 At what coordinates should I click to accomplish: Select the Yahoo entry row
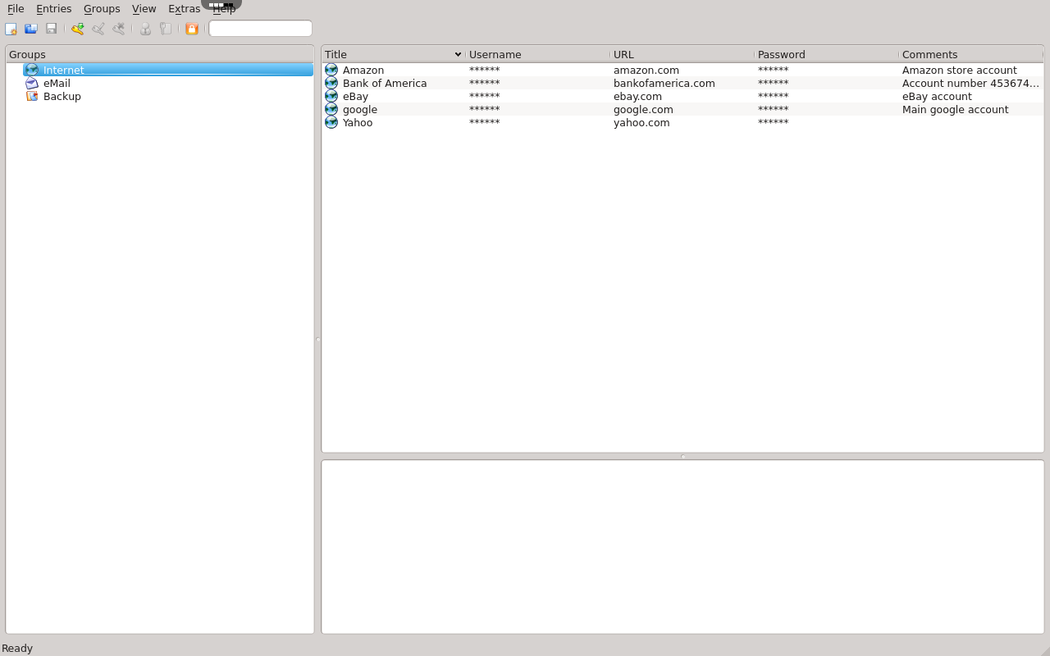coord(357,122)
